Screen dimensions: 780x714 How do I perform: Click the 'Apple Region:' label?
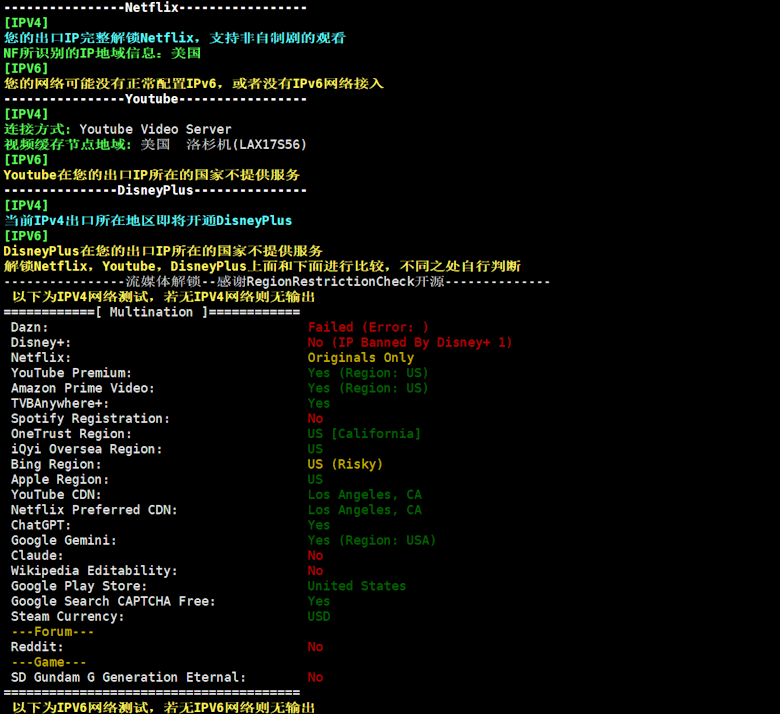click(x=60, y=480)
